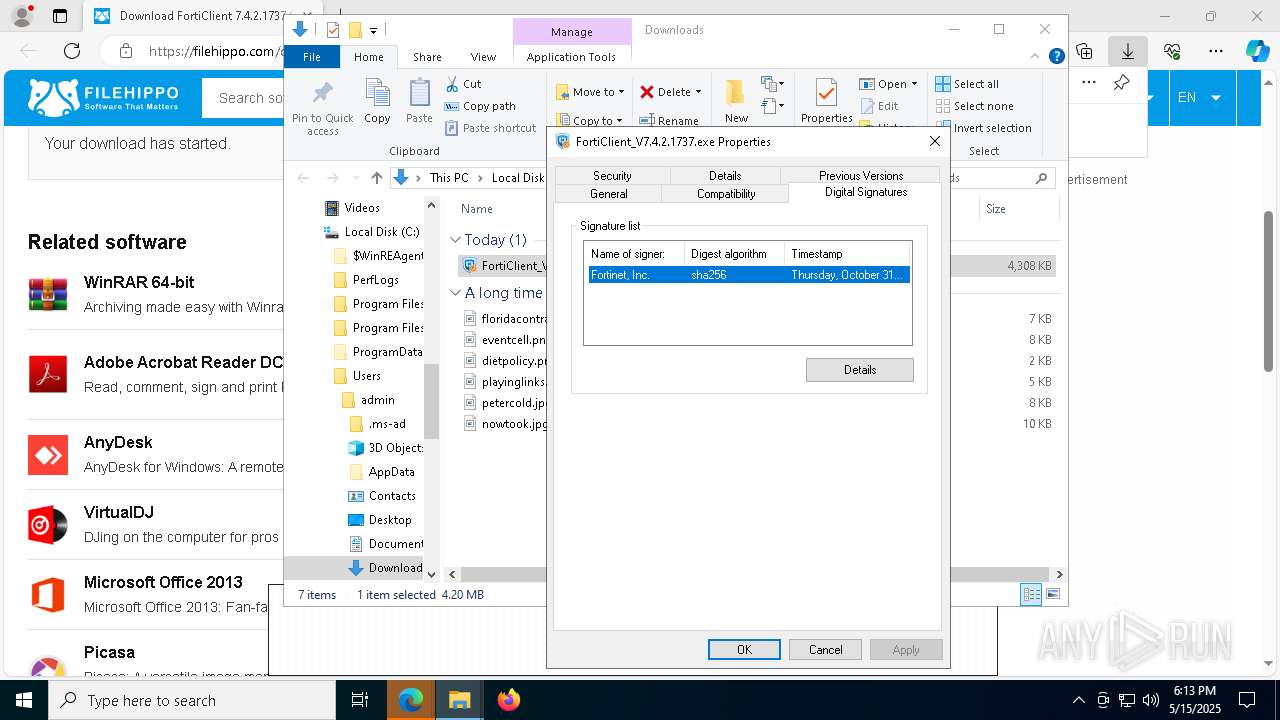Open Edge from the taskbar
Screen dimensions: 1280x720
[411, 700]
